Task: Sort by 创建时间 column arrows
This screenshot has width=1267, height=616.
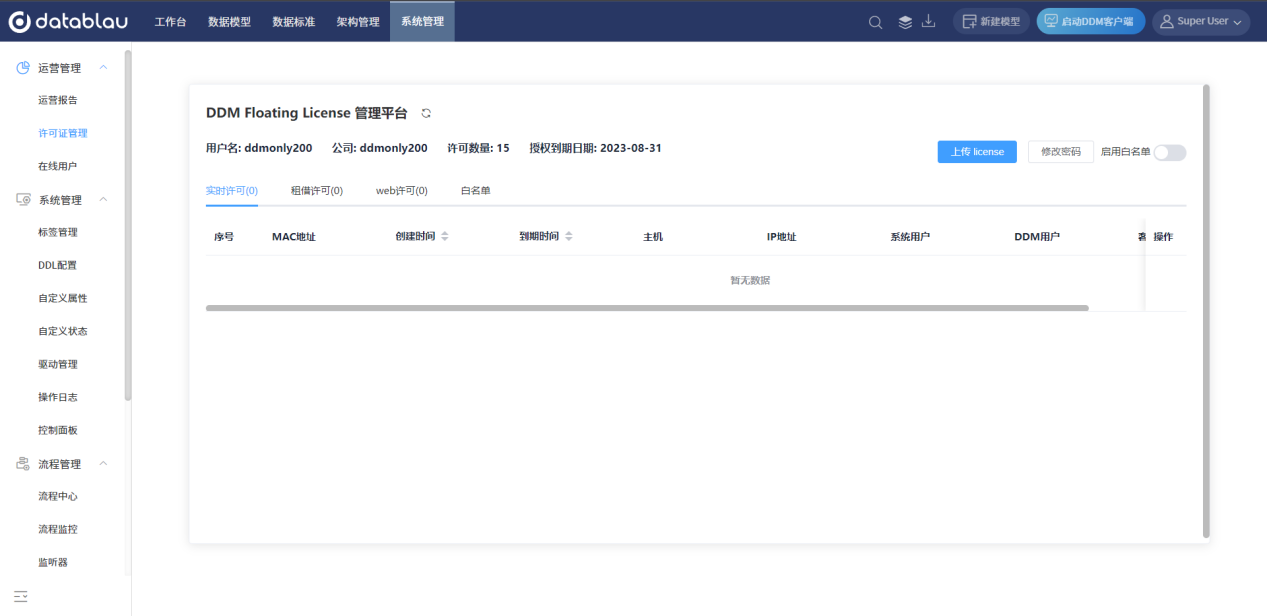Action: (x=445, y=237)
